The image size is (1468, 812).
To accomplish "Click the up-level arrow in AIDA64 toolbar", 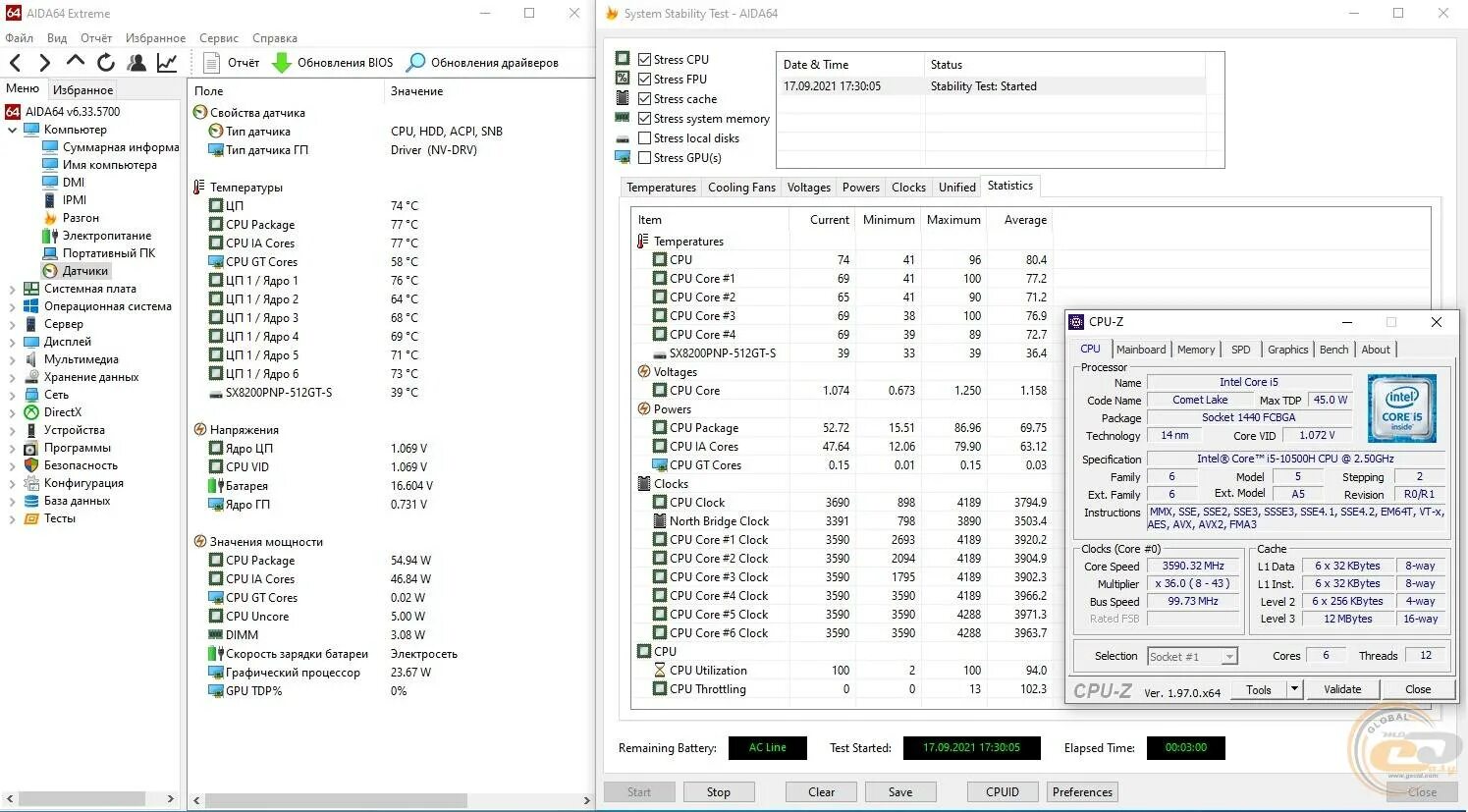I will coord(75,61).
